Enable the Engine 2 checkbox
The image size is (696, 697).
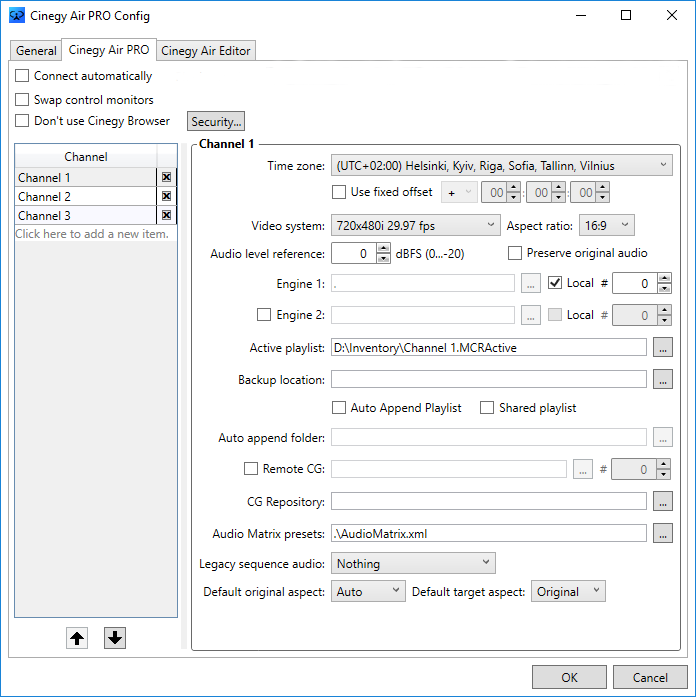[x=264, y=315]
